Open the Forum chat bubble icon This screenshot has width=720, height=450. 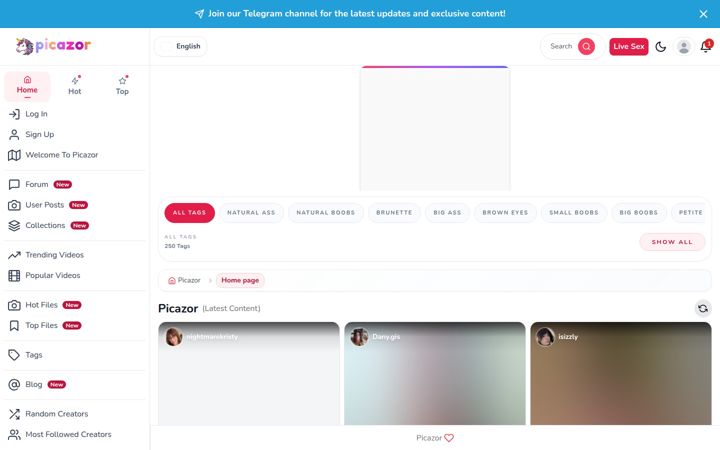pos(14,185)
